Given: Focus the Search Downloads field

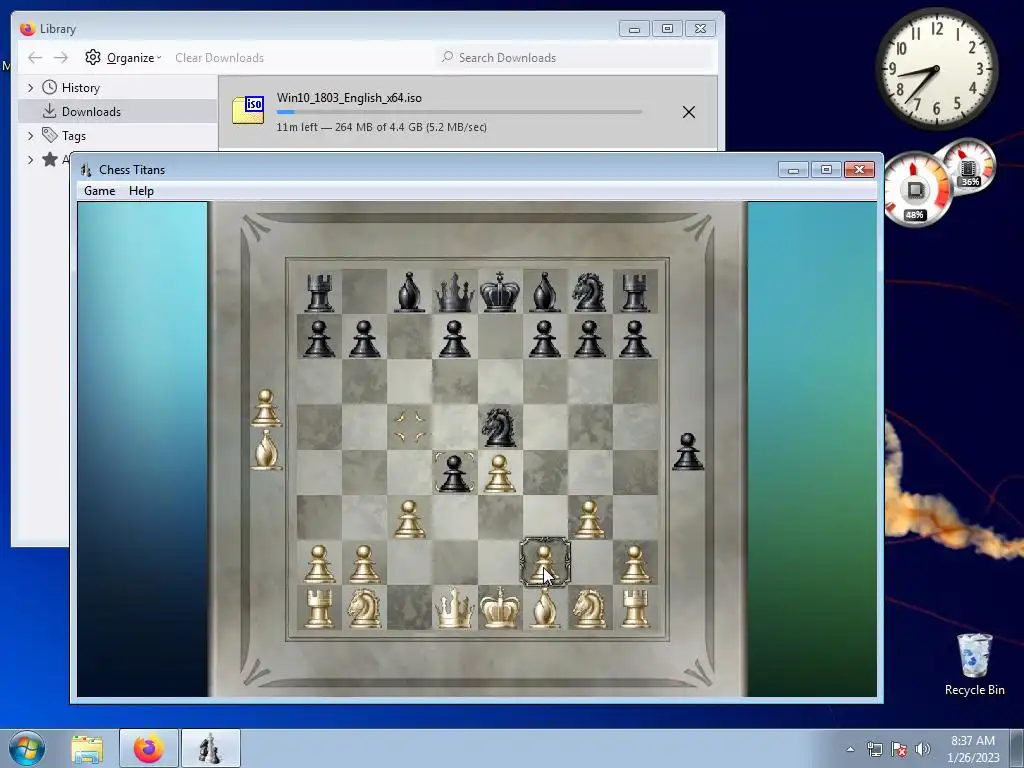Looking at the screenshot, I should [575, 57].
